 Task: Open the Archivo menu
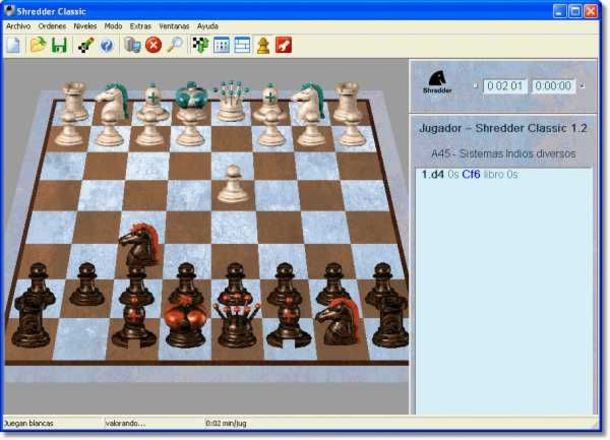coord(18,26)
